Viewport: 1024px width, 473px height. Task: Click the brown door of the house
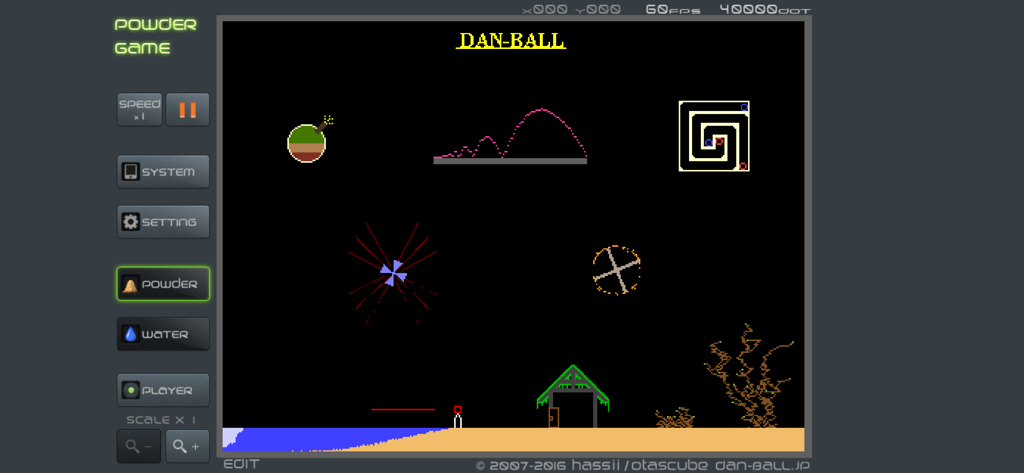coord(554,417)
